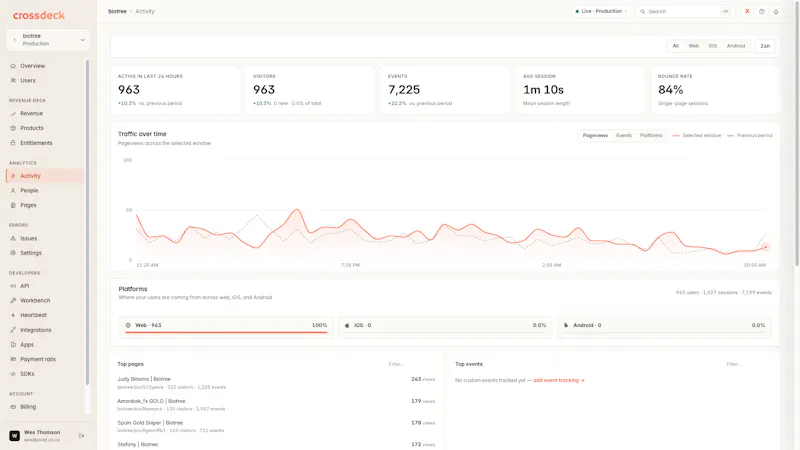Click the Web · 963 platform bar

click(226, 326)
